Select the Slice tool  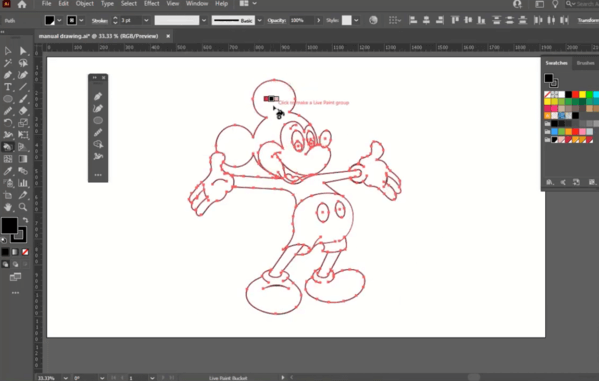23,195
